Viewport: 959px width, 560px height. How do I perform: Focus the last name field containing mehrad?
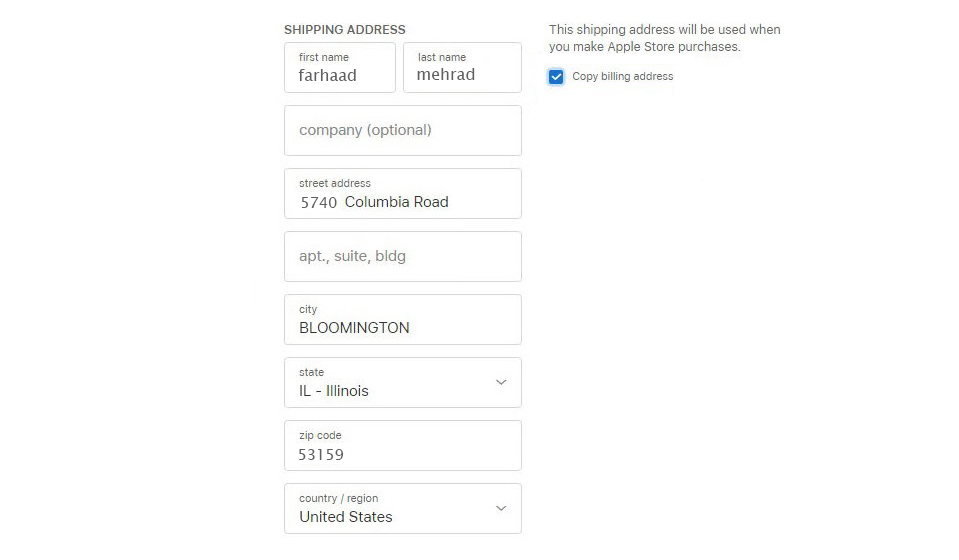[462, 68]
